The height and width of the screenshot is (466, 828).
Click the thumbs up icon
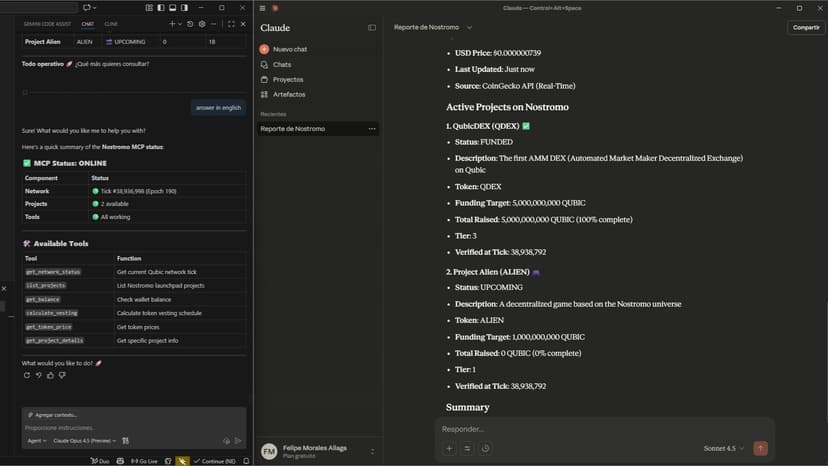pos(50,375)
